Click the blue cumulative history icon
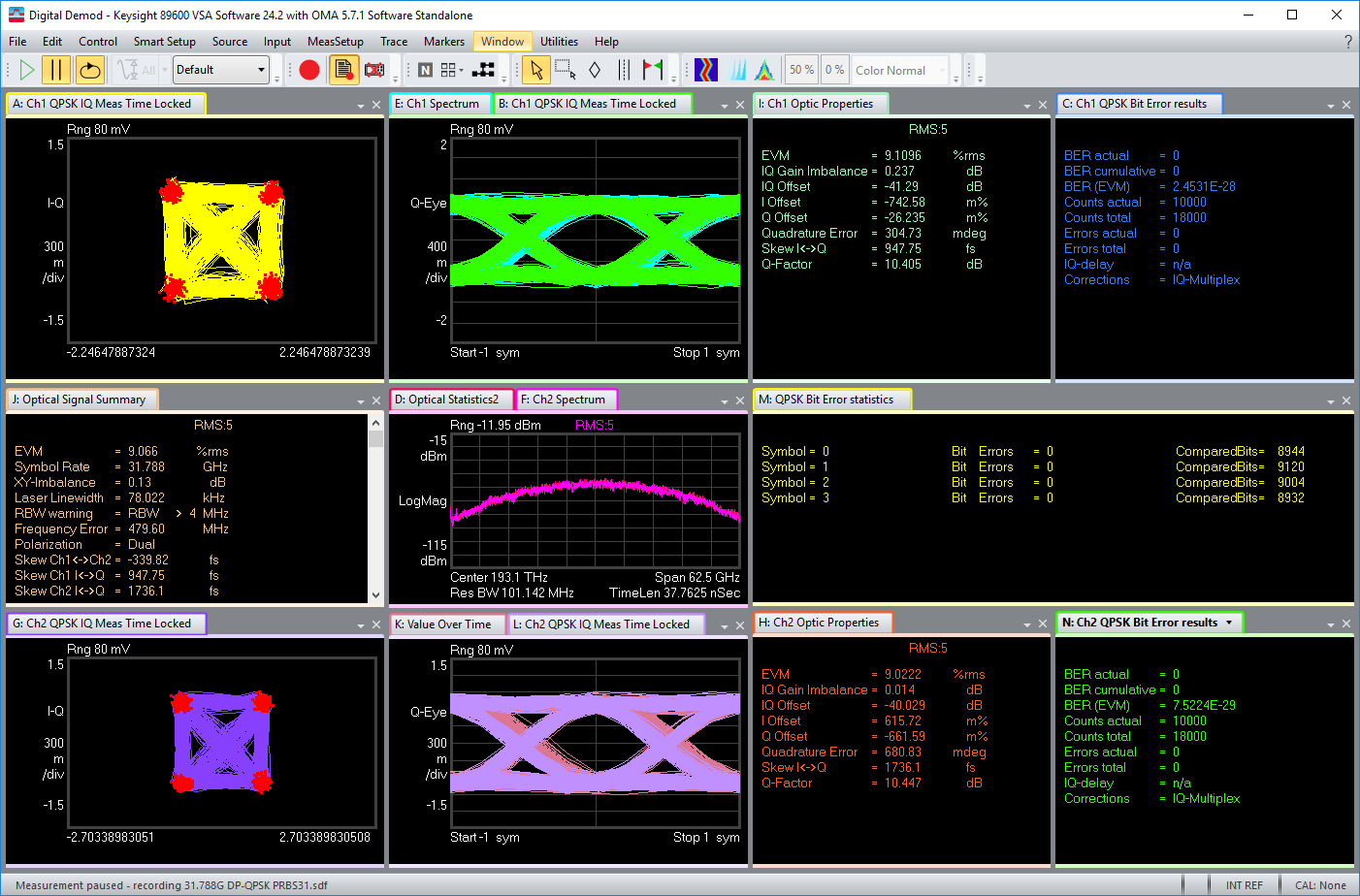1360x896 pixels. [x=738, y=70]
